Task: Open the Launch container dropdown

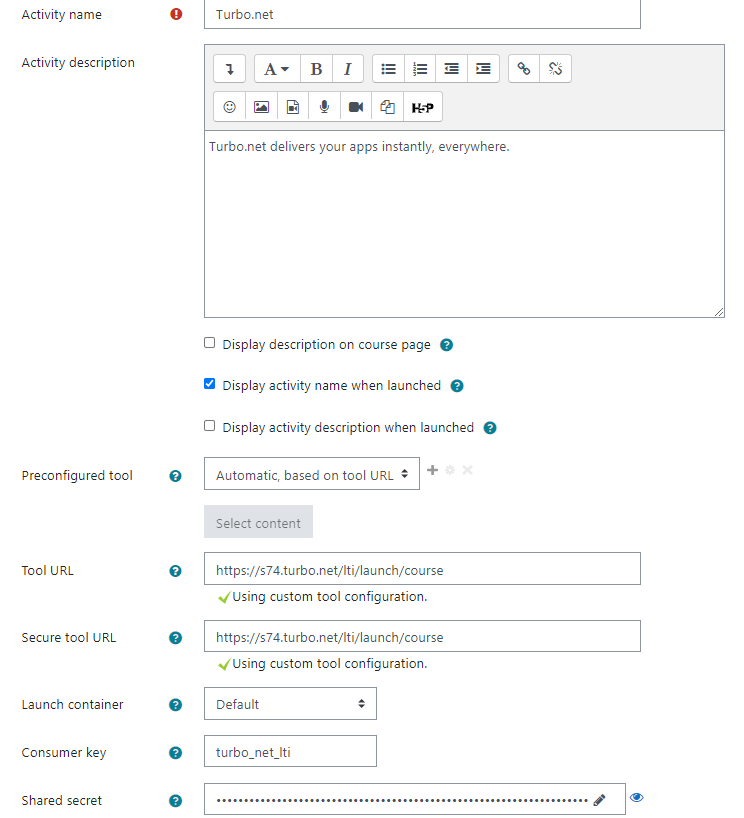Action: [x=290, y=703]
